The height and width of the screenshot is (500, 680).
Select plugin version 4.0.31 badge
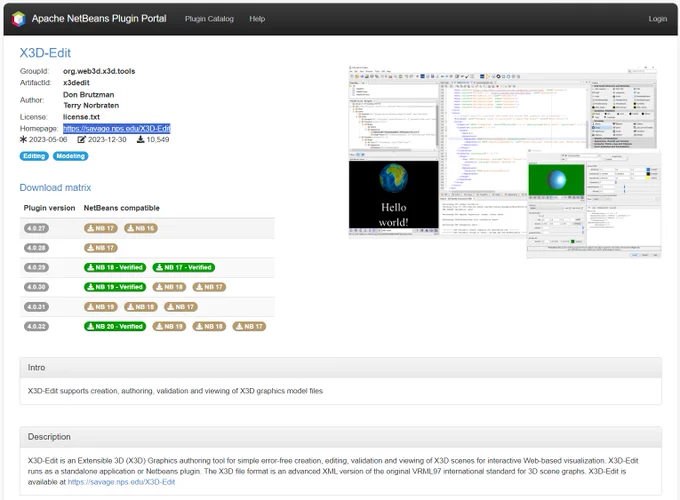[36, 307]
